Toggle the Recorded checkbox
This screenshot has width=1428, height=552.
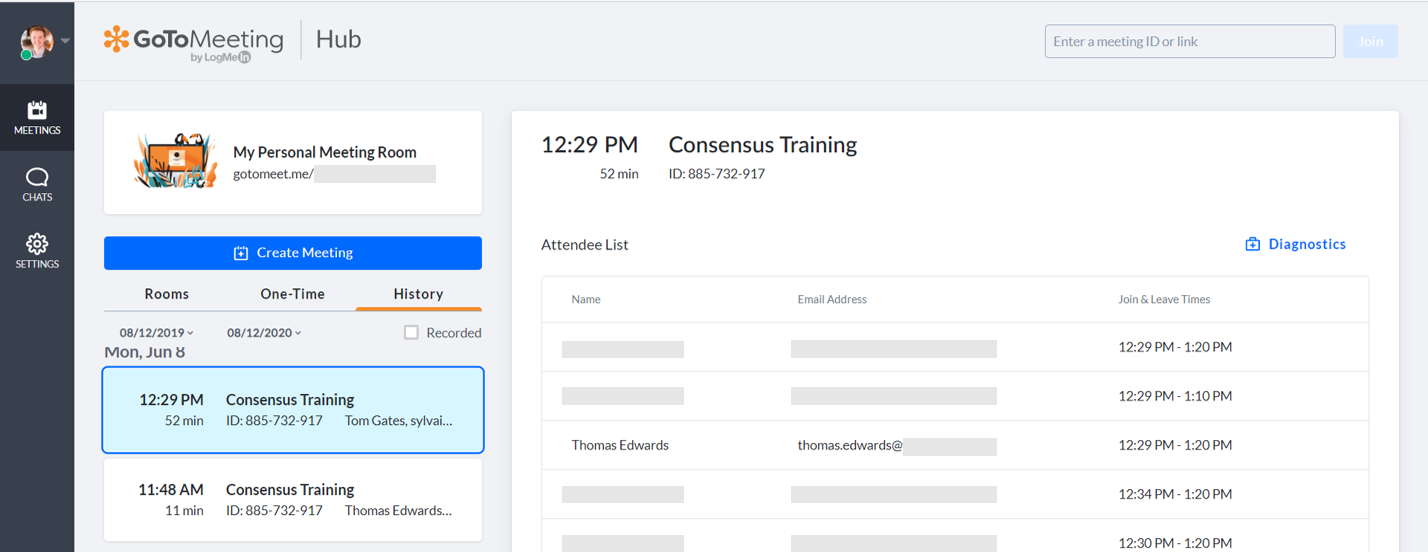411,333
